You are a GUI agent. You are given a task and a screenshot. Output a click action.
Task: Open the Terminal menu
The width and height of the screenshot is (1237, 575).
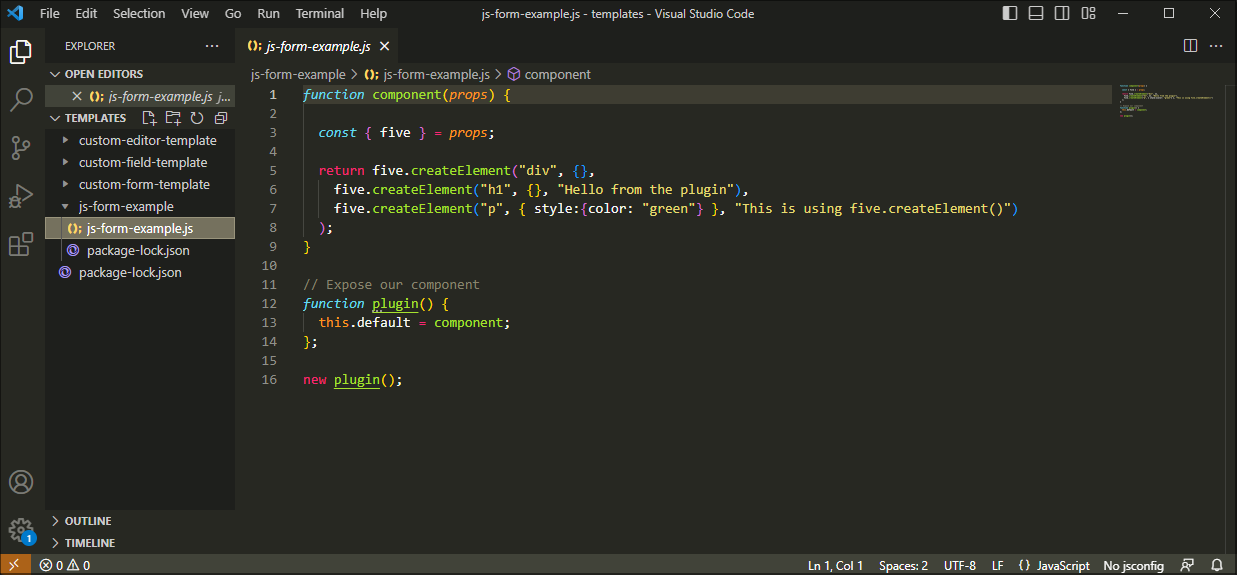(320, 14)
